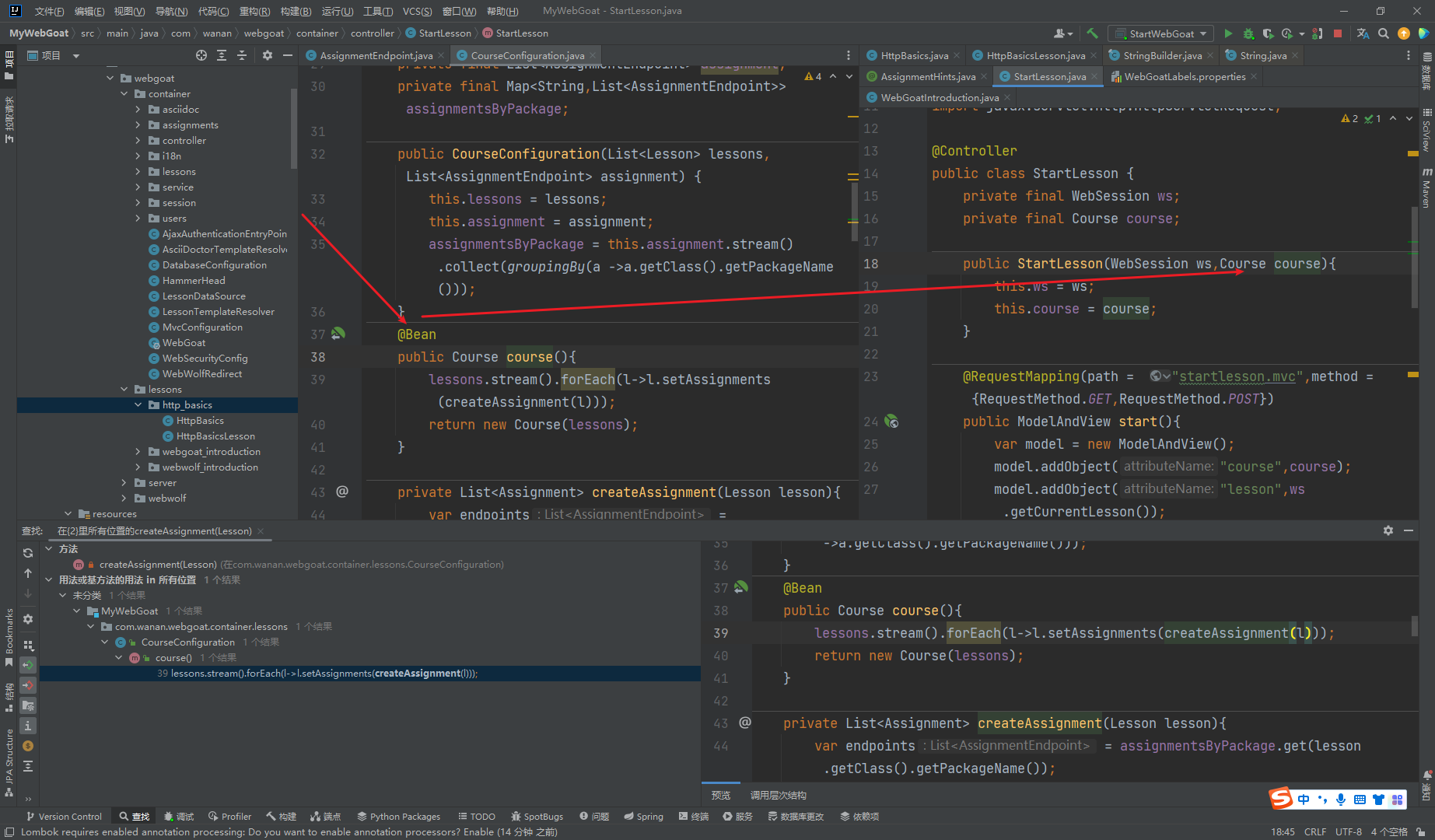Viewport: 1435px width, 840px height.
Task: Build project with hammer icon
Action: point(1093,33)
